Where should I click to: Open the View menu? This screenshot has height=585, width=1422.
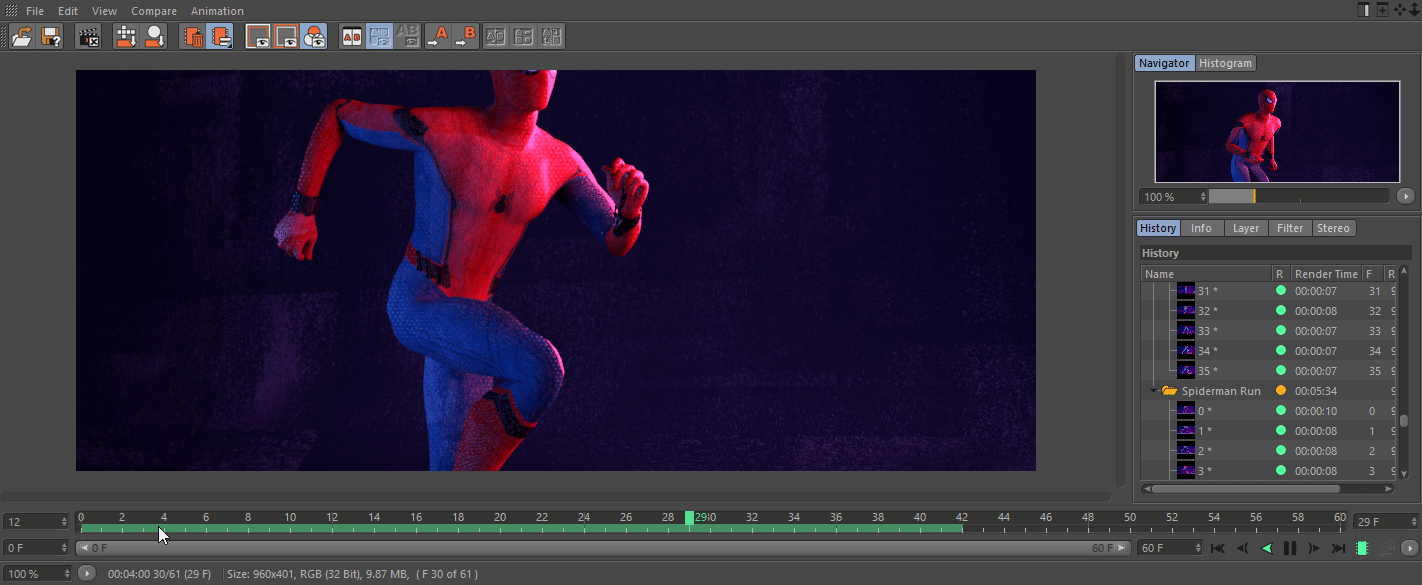point(104,11)
